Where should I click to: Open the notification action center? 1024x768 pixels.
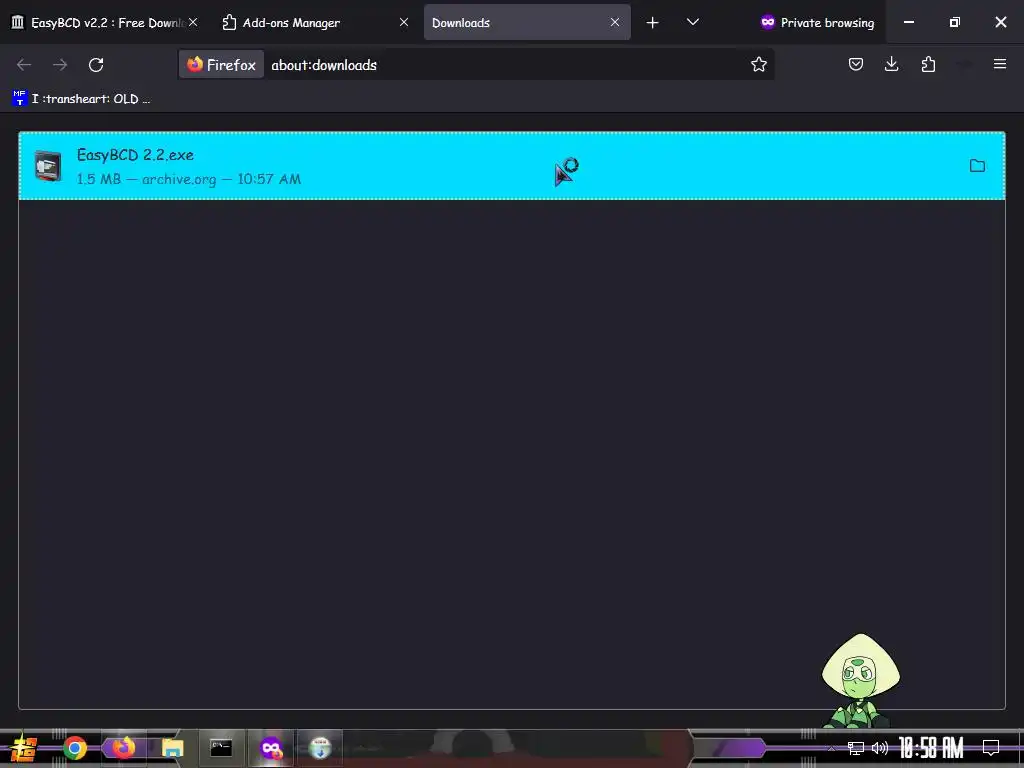[x=991, y=748]
